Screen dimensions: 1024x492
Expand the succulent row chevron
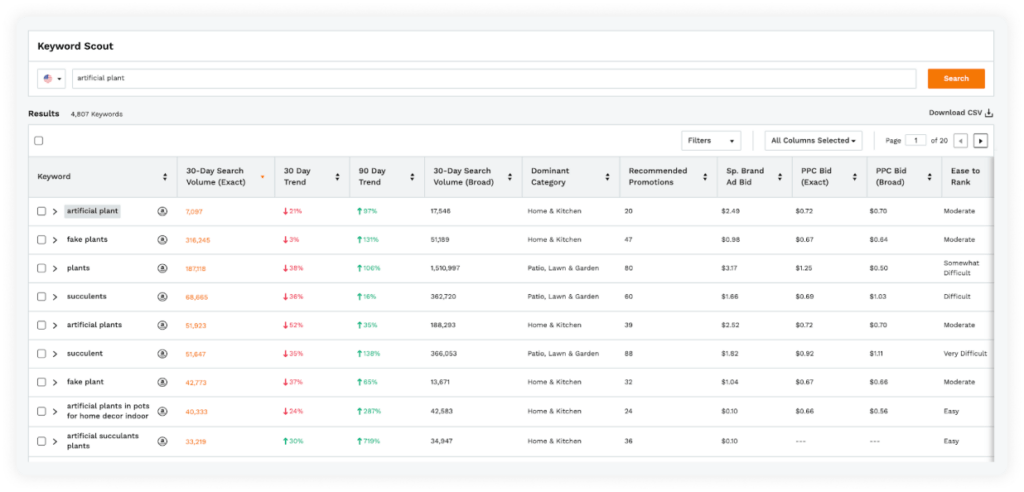55,353
